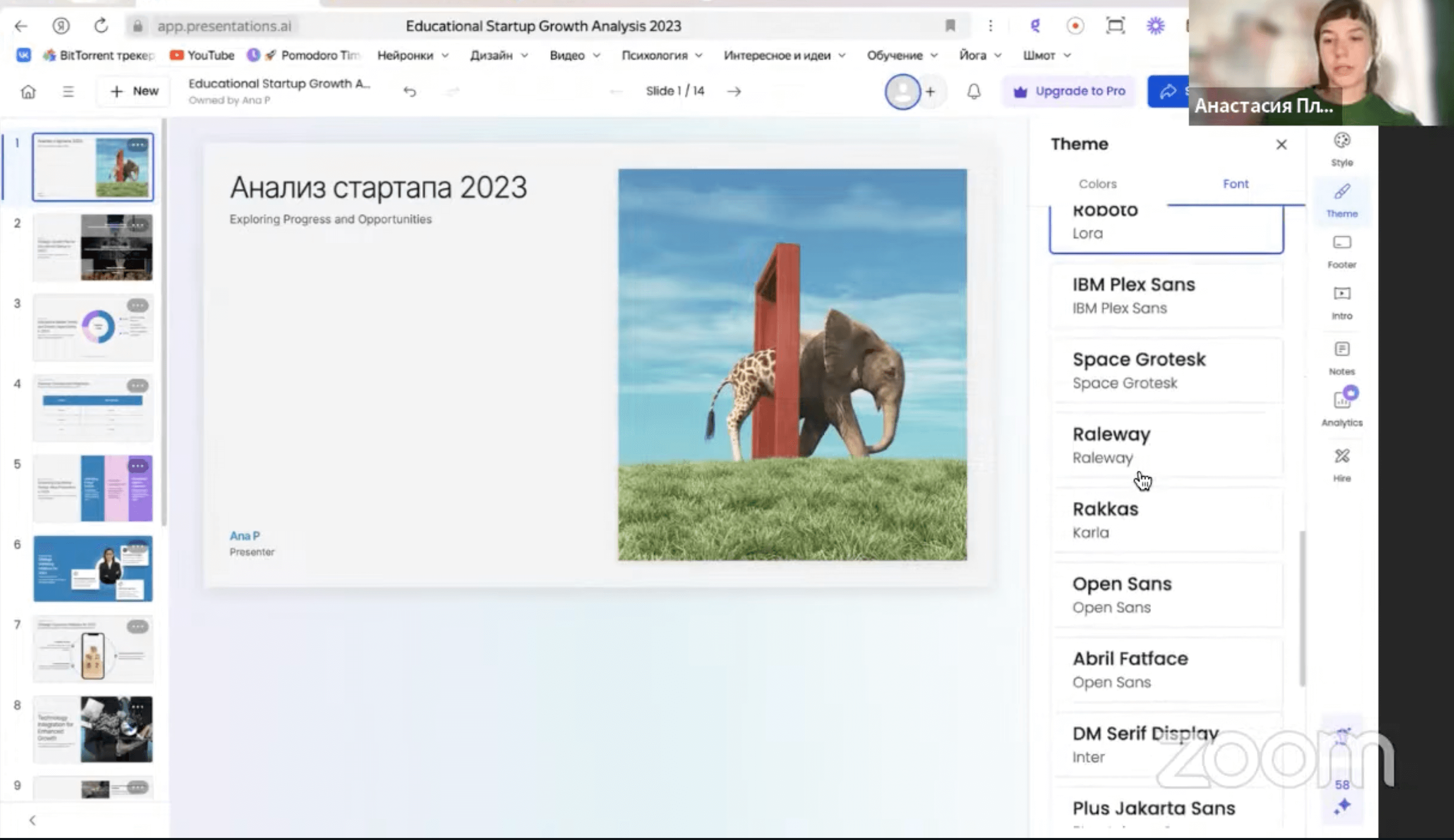Click the New presentation button
The height and width of the screenshot is (840, 1454).
[x=134, y=91]
